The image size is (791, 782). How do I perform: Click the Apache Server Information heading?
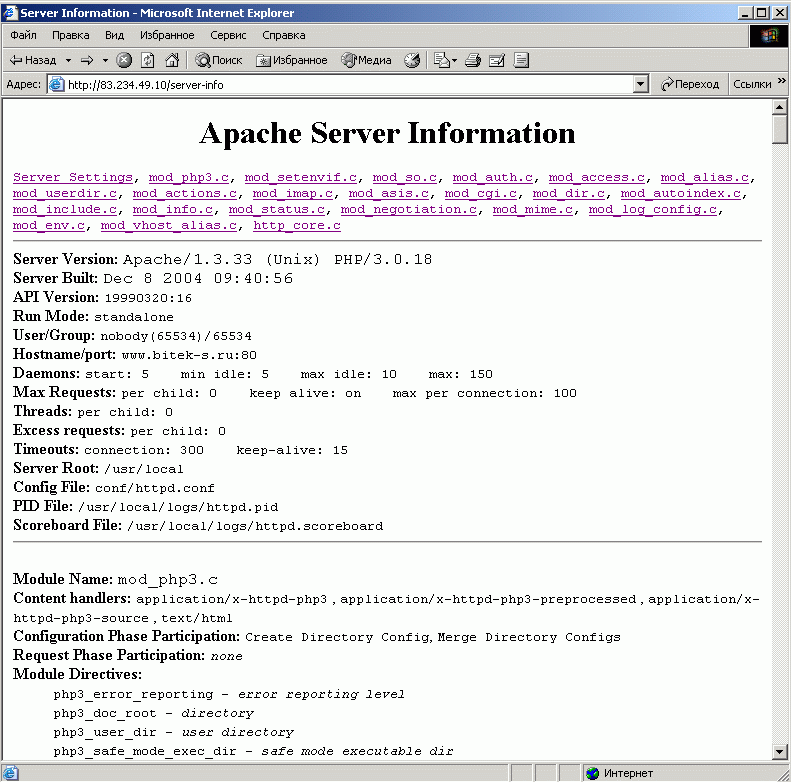(387, 133)
